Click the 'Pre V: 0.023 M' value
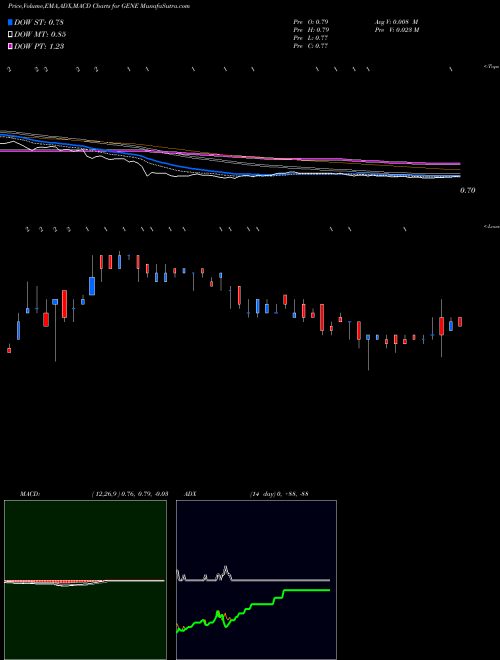 (396, 30)
